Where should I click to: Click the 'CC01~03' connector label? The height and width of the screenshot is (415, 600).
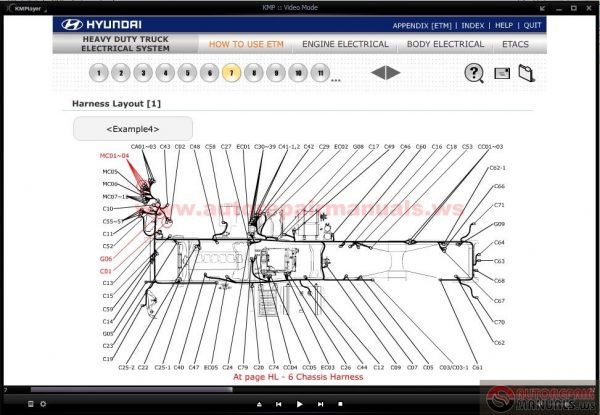(x=490, y=146)
